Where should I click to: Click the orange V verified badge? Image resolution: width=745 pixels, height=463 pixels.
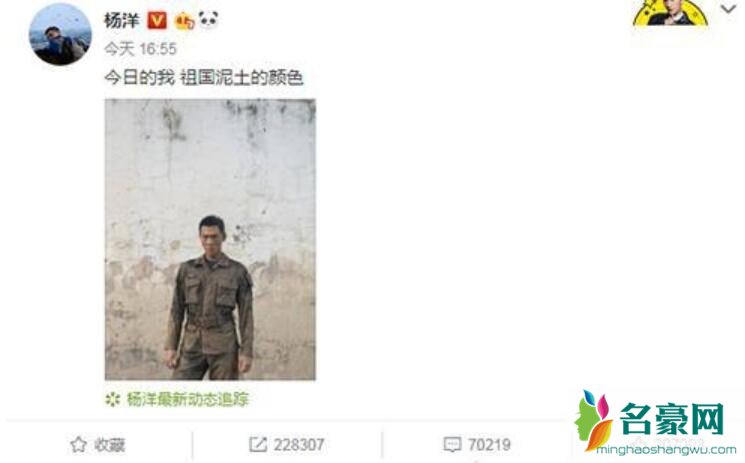tap(157, 20)
